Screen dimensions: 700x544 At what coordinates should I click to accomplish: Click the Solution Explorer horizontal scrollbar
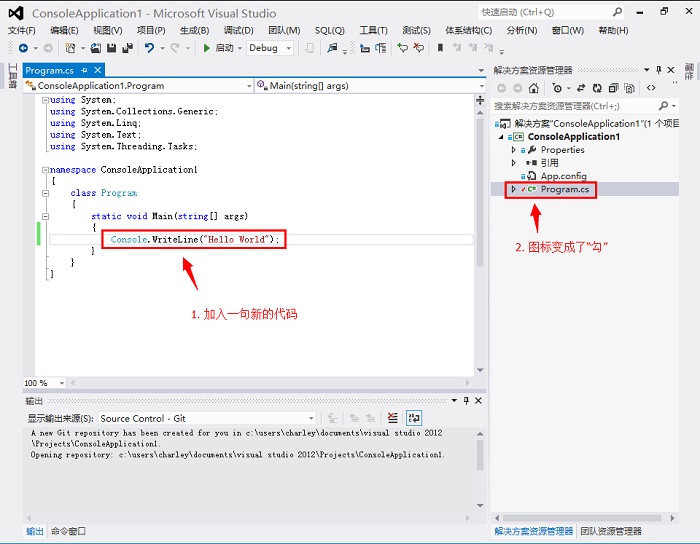[x=582, y=518]
